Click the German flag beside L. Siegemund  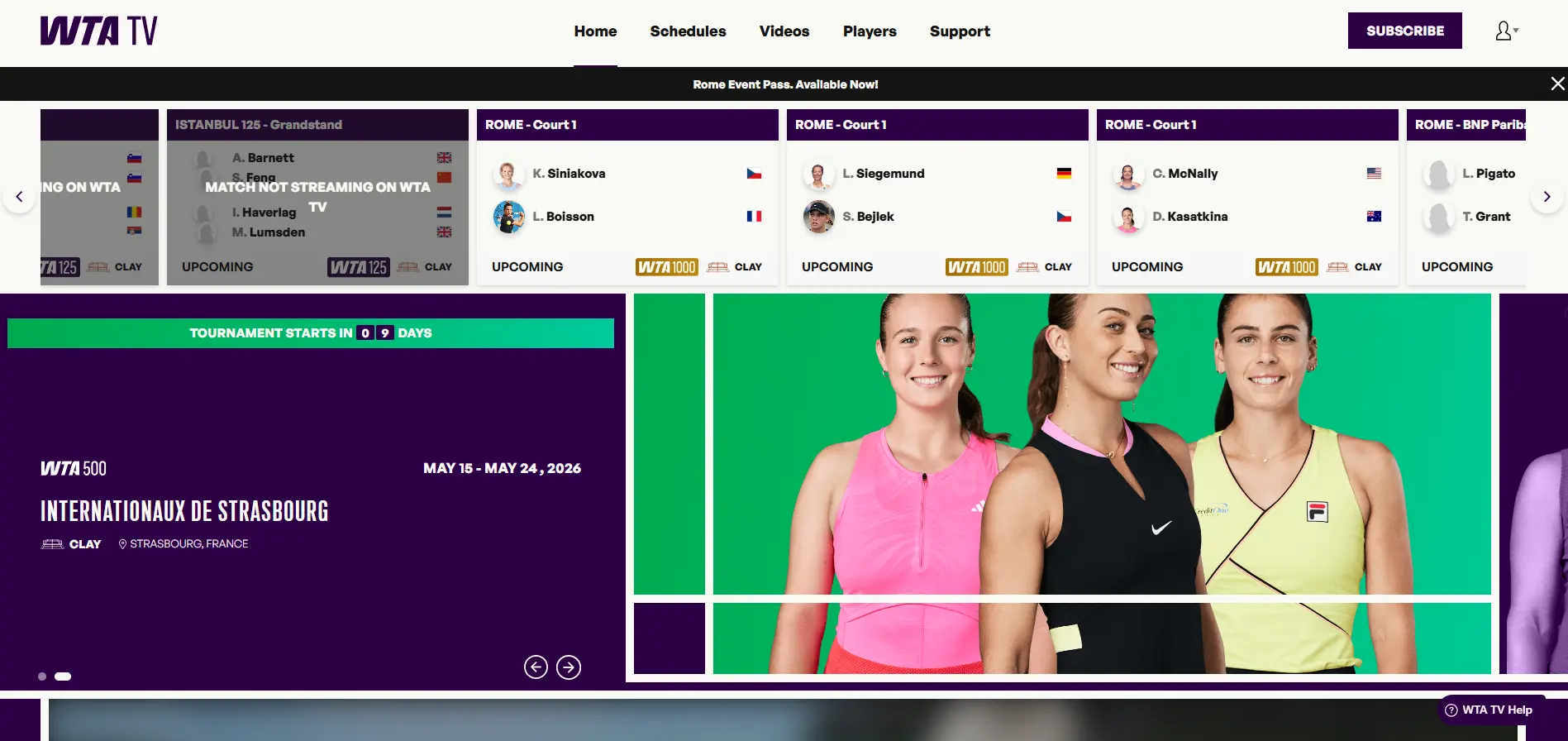point(1064,174)
